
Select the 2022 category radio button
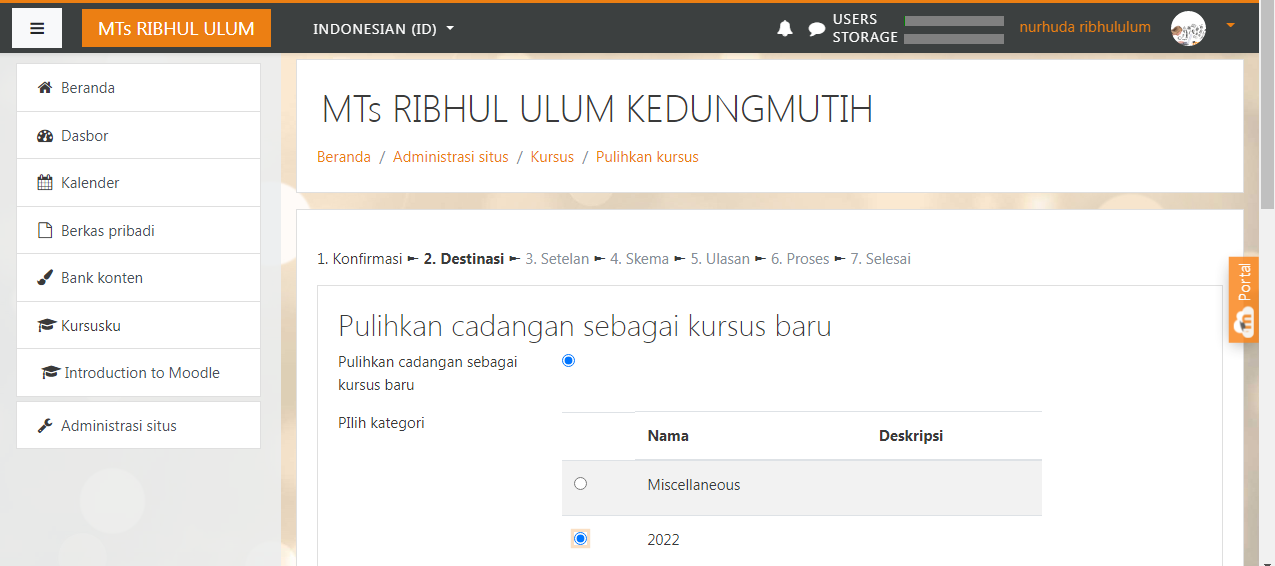pyautogui.click(x=581, y=539)
